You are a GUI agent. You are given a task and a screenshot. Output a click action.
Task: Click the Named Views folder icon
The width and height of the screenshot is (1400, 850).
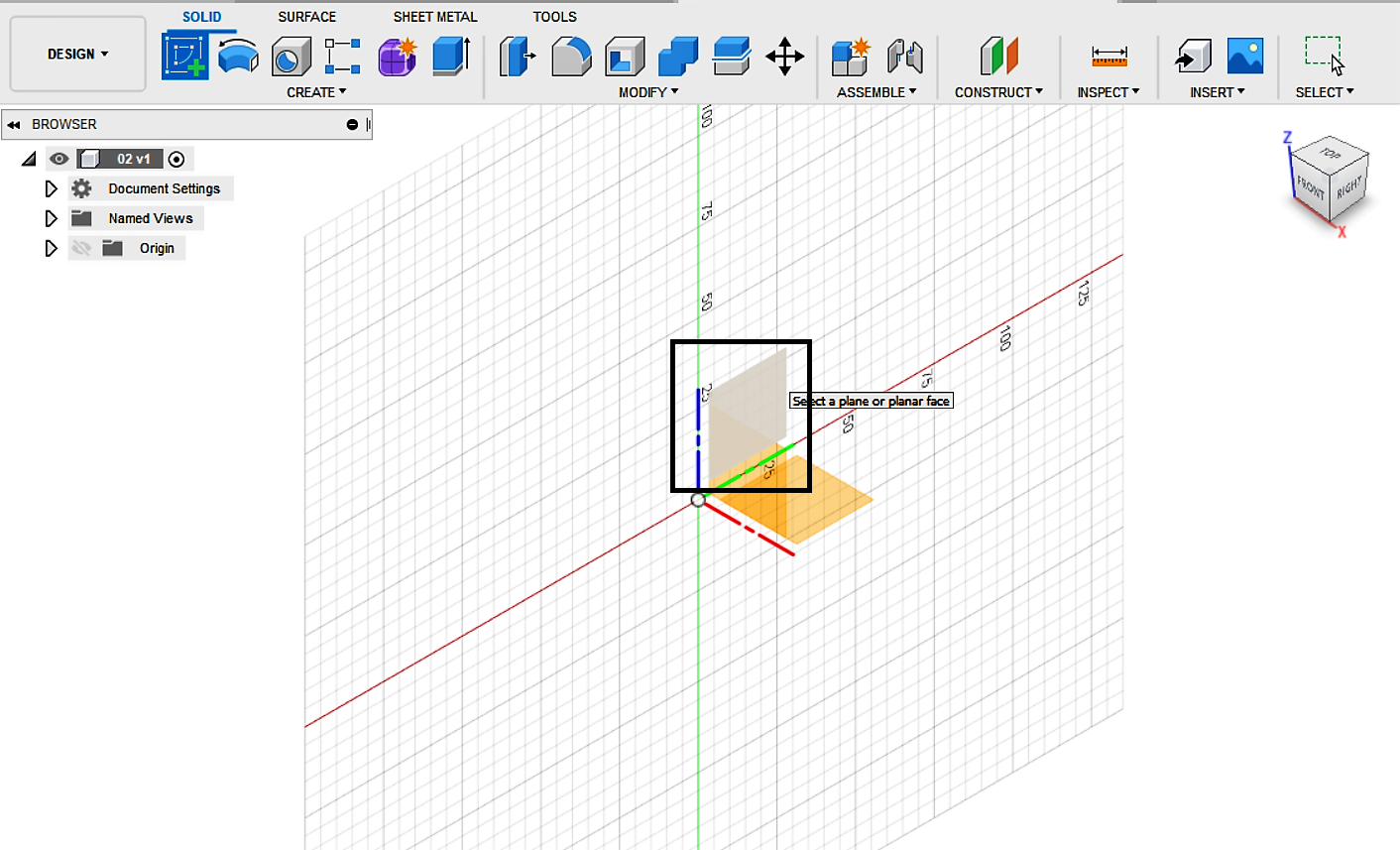[x=81, y=218]
